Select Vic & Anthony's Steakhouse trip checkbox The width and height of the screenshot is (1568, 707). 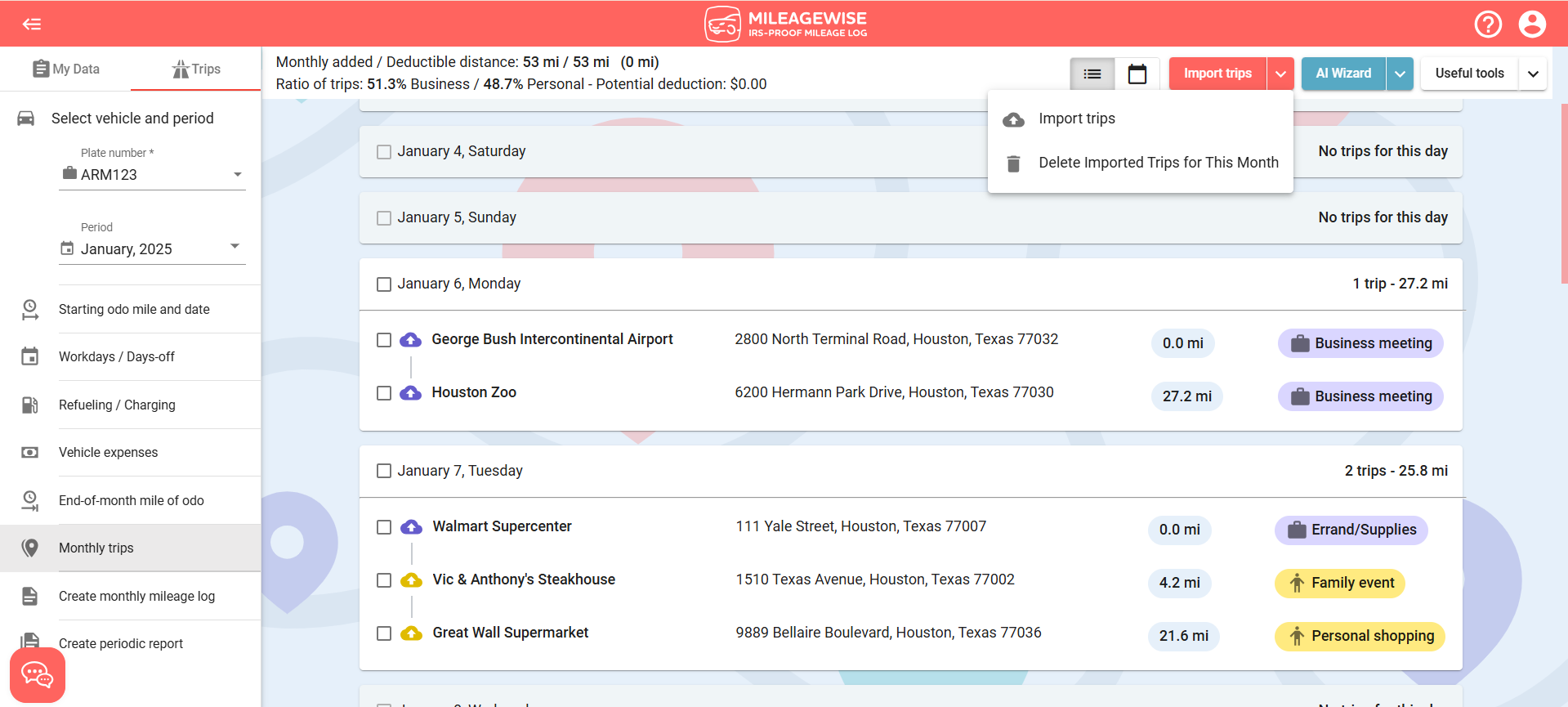tap(384, 580)
